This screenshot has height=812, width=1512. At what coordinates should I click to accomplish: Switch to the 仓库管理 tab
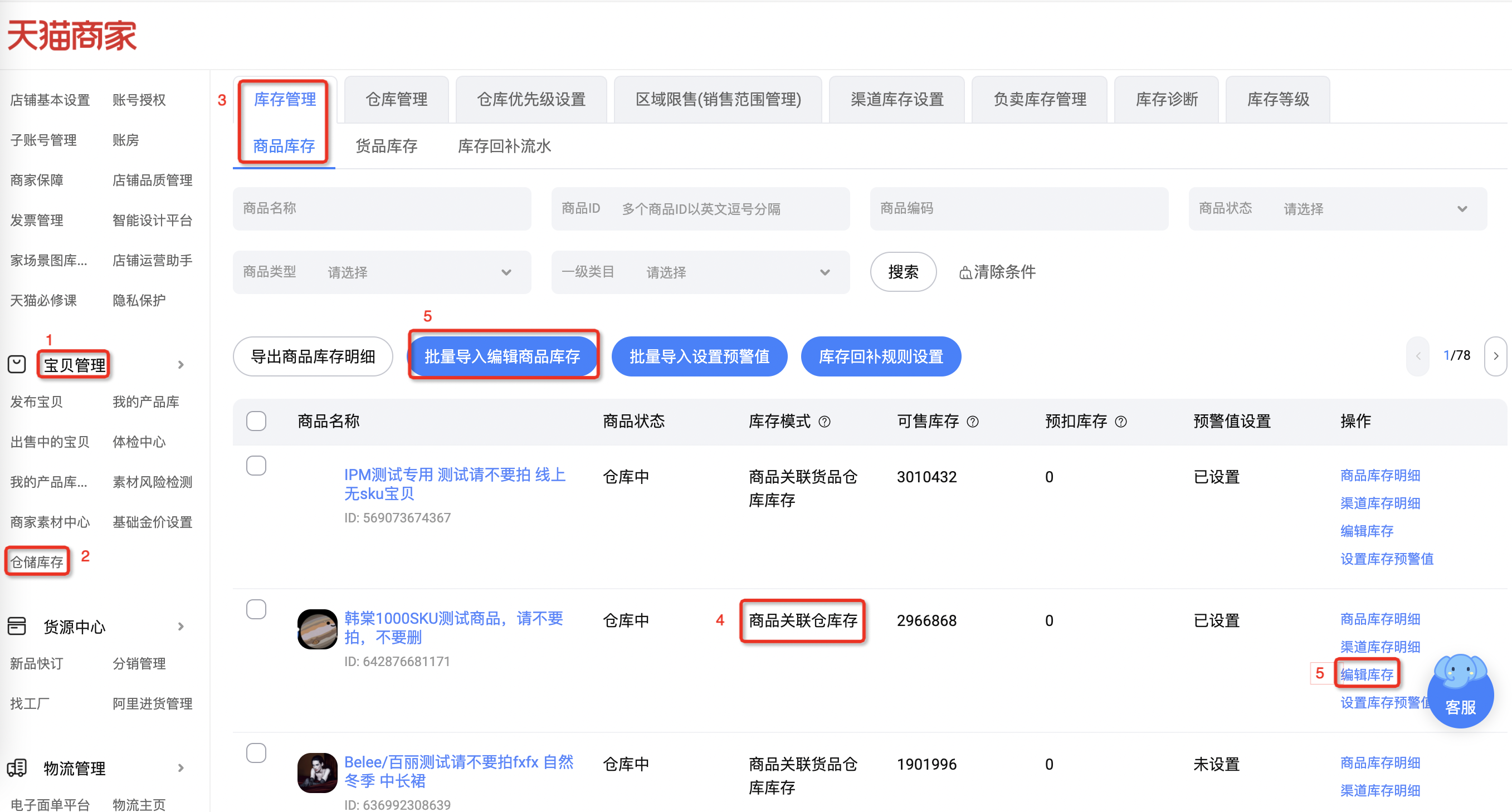[396, 100]
